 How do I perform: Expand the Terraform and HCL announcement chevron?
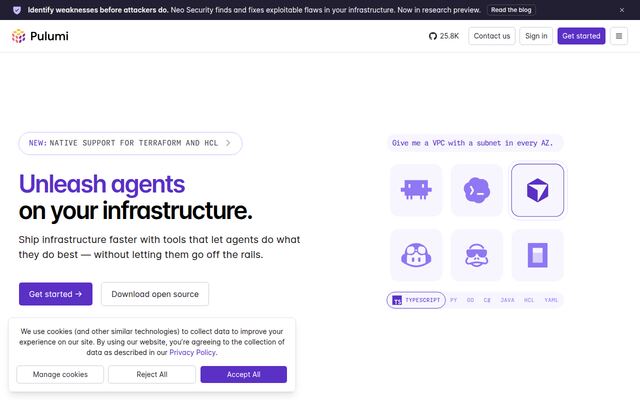click(x=228, y=143)
